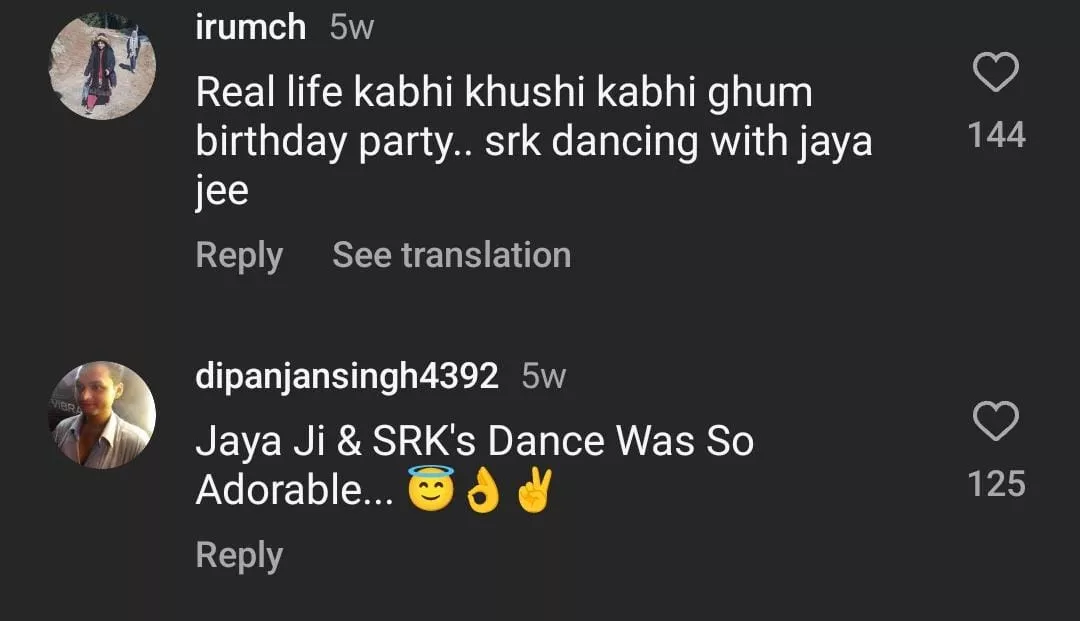
Task: Tap the heart on dipanjansingh4392's comment
Action: coord(996,422)
